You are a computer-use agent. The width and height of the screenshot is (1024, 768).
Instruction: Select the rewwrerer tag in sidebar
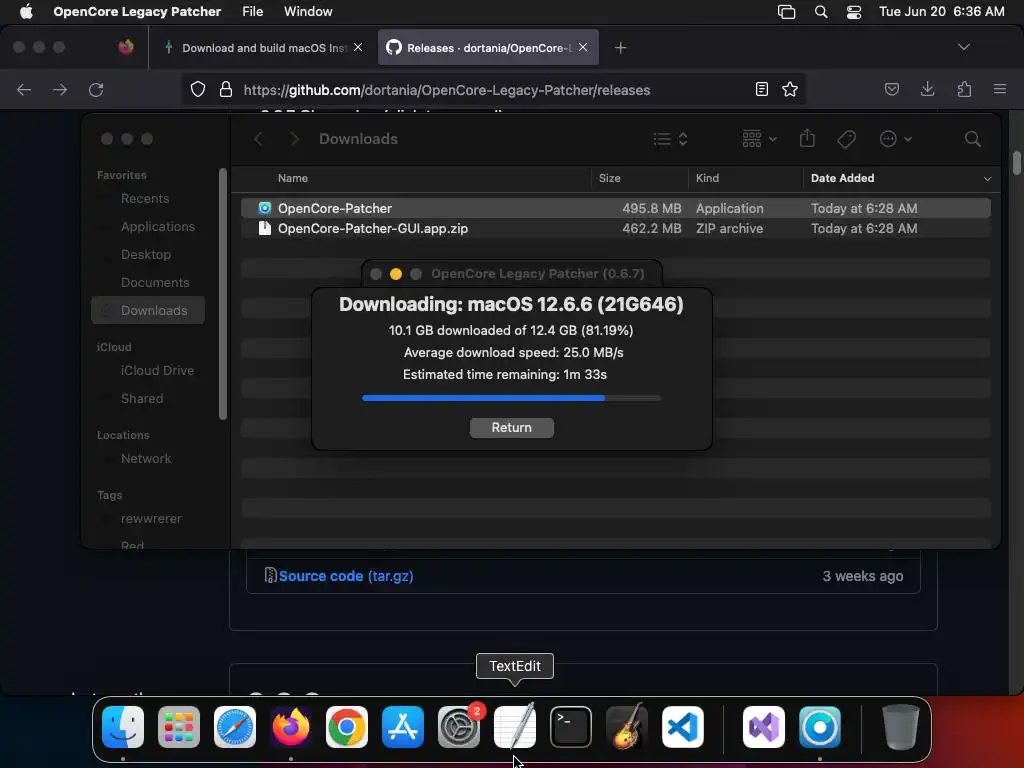point(151,519)
